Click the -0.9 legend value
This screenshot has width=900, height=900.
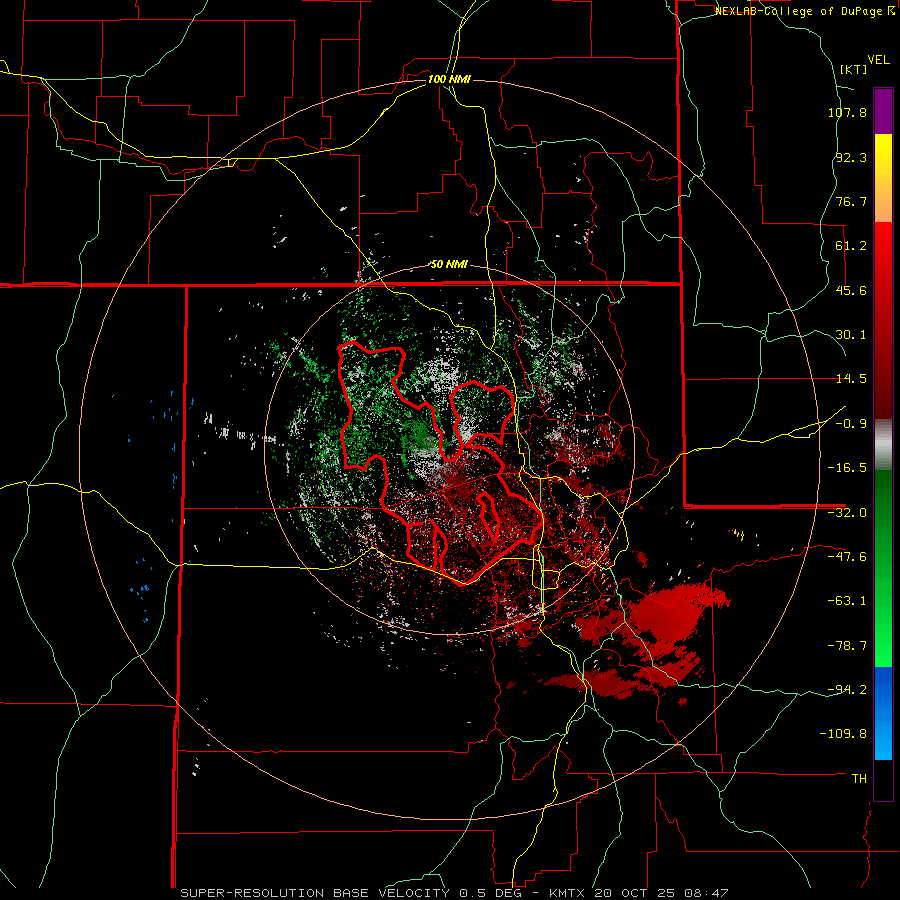(x=851, y=424)
